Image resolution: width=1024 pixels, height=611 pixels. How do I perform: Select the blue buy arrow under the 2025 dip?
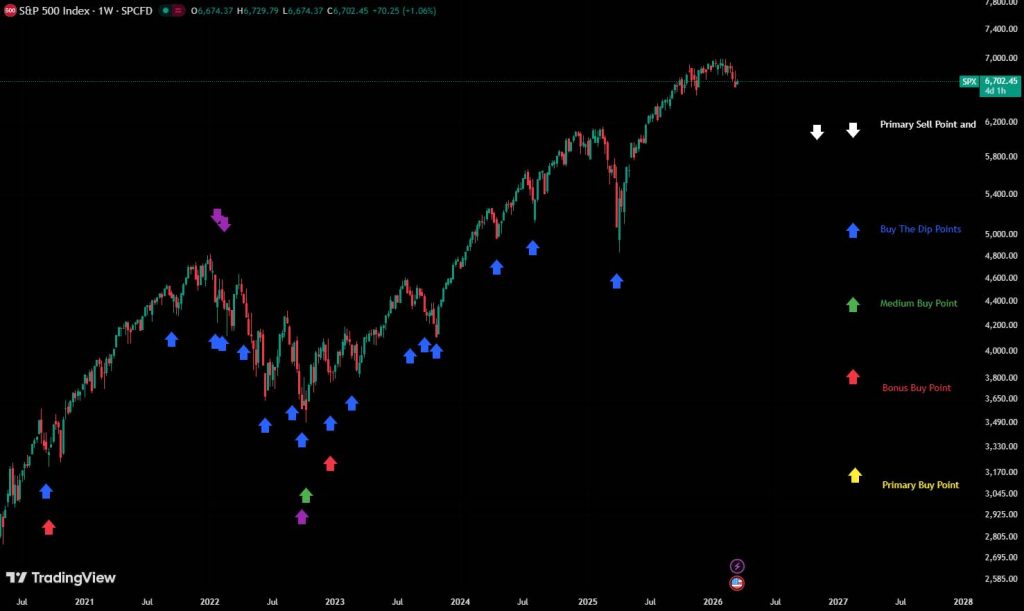click(618, 282)
